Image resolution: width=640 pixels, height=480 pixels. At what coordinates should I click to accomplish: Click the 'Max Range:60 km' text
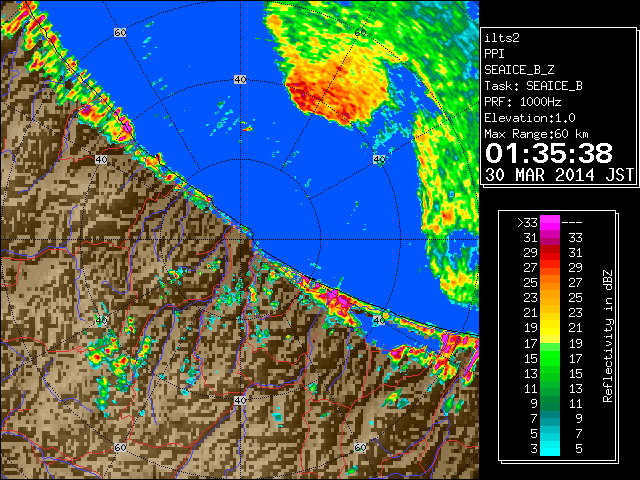point(536,134)
